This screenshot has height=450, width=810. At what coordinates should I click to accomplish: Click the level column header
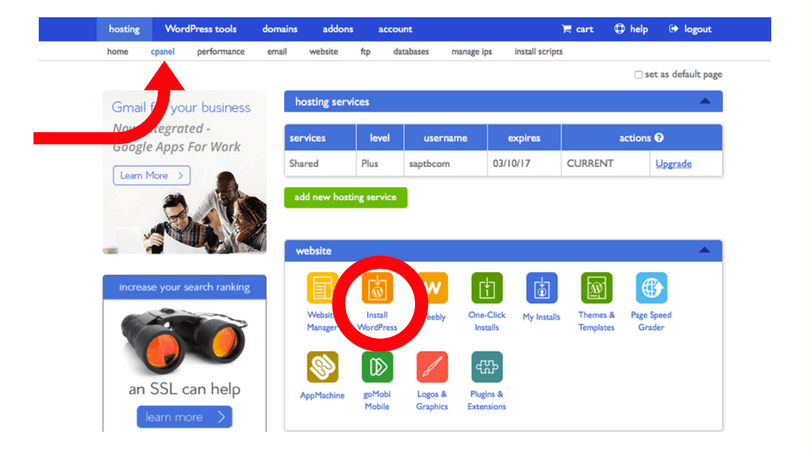(380, 137)
